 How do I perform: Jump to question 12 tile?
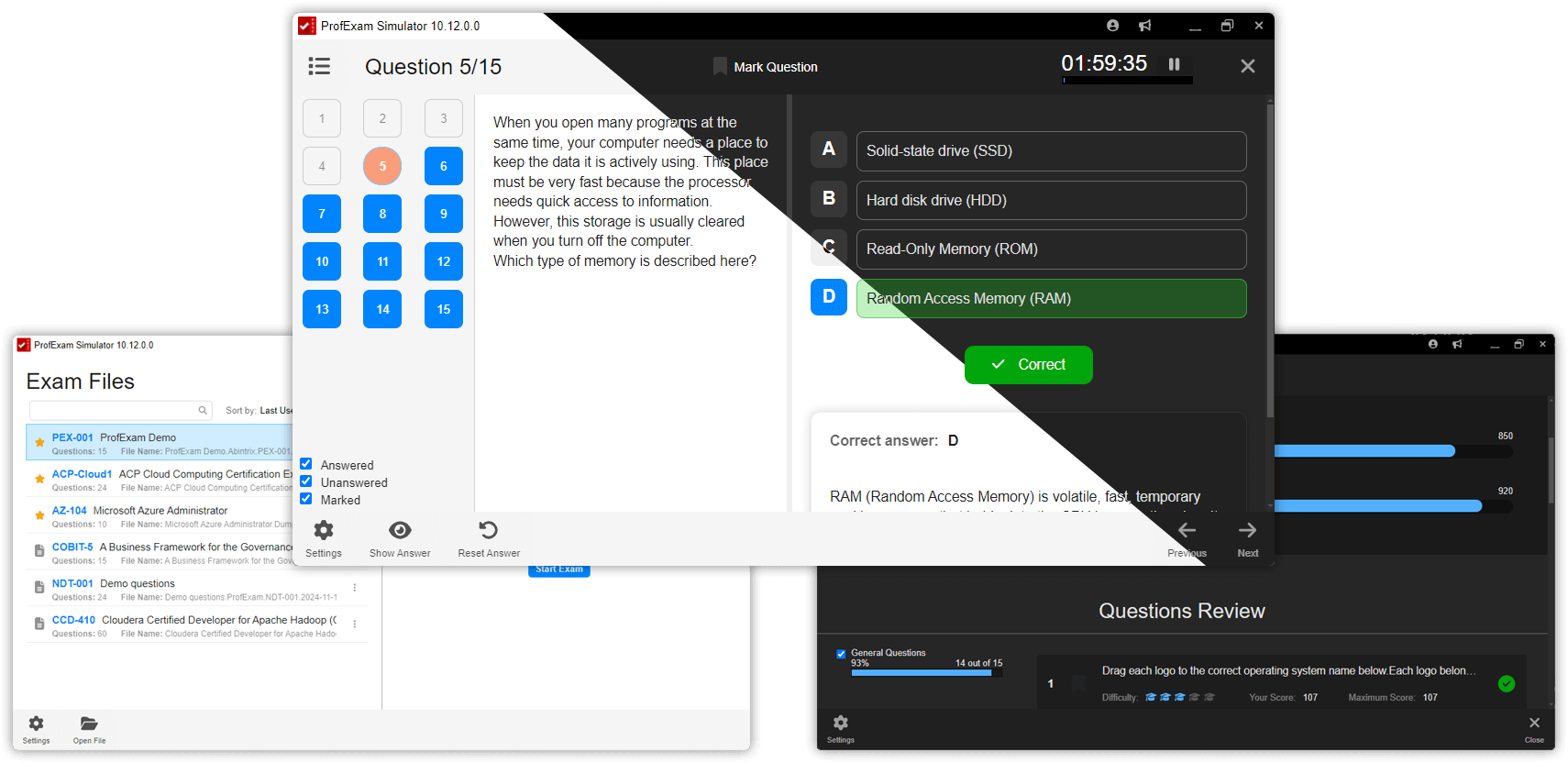pos(444,261)
